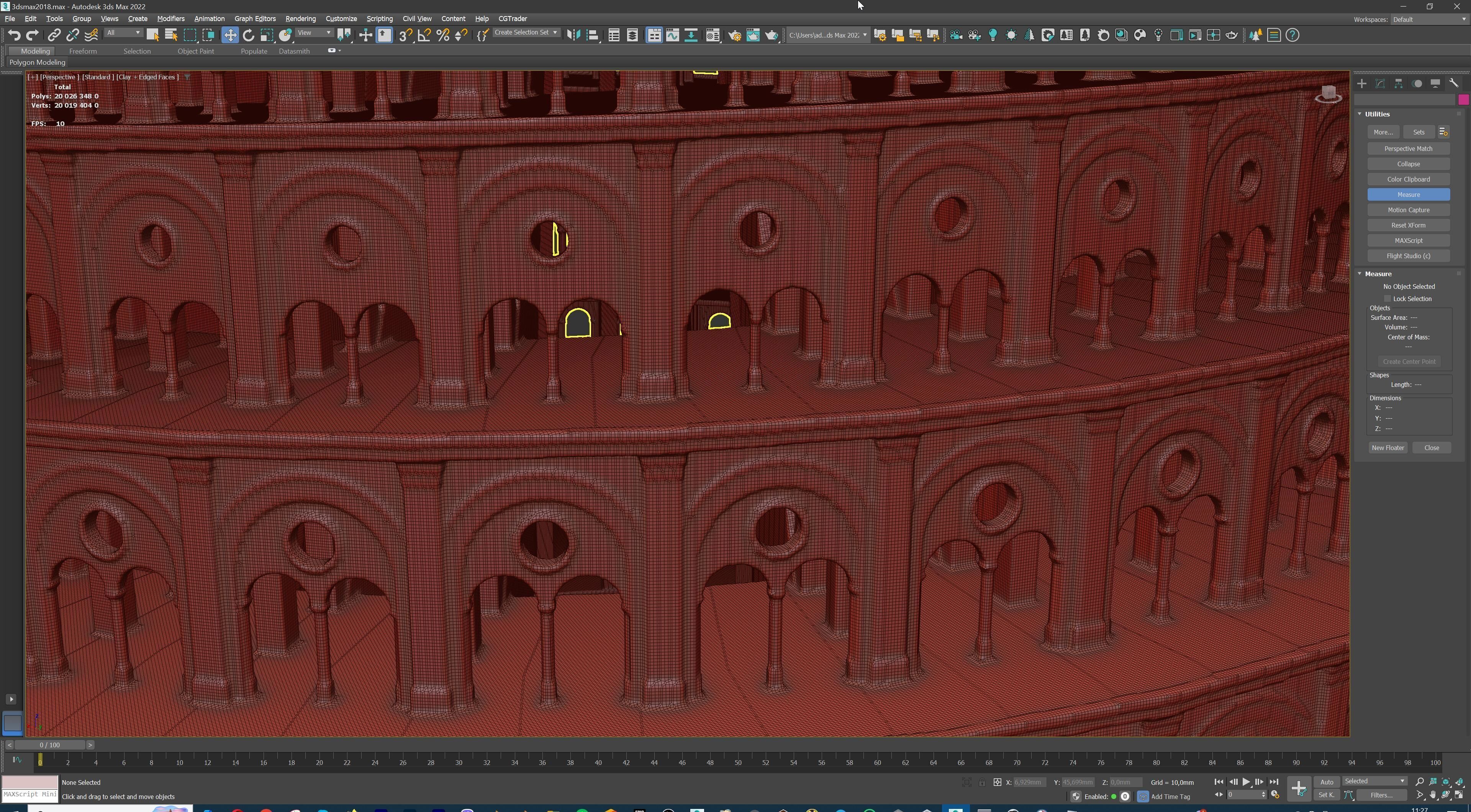The height and width of the screenshot is (812, 1471).
Task: Enable the Lock Selection checkbox
Action: pyautogui.click(x=1387, y=299)
